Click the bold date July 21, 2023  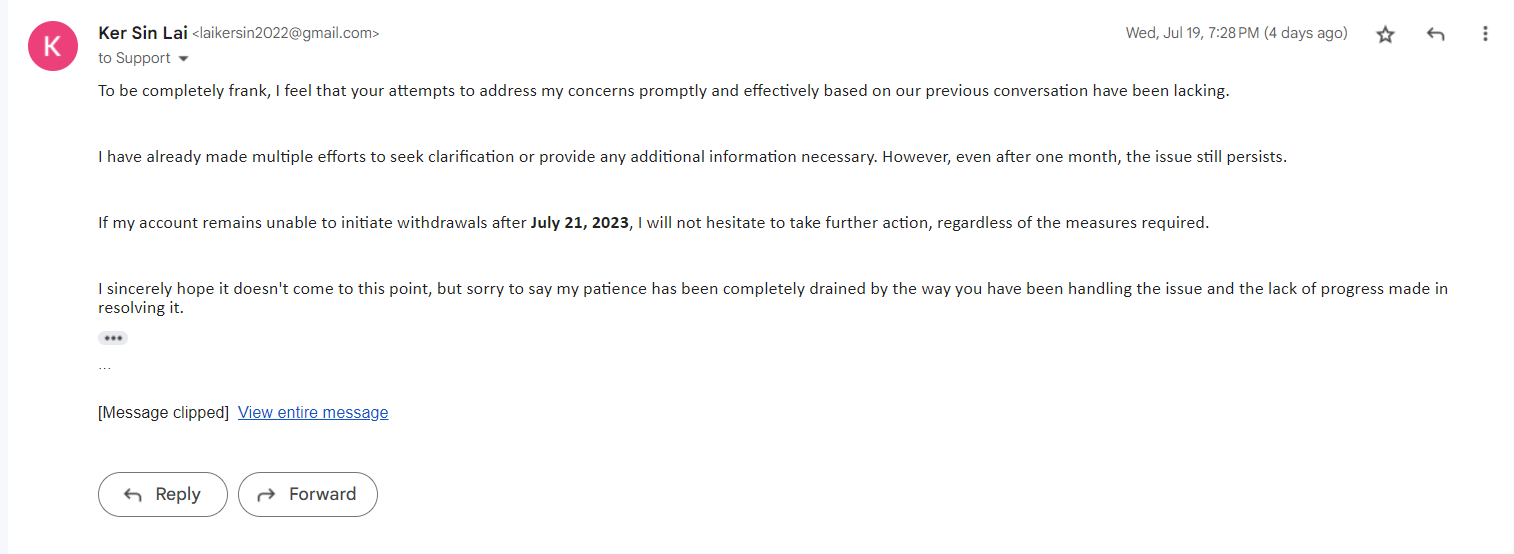(580, 223)
